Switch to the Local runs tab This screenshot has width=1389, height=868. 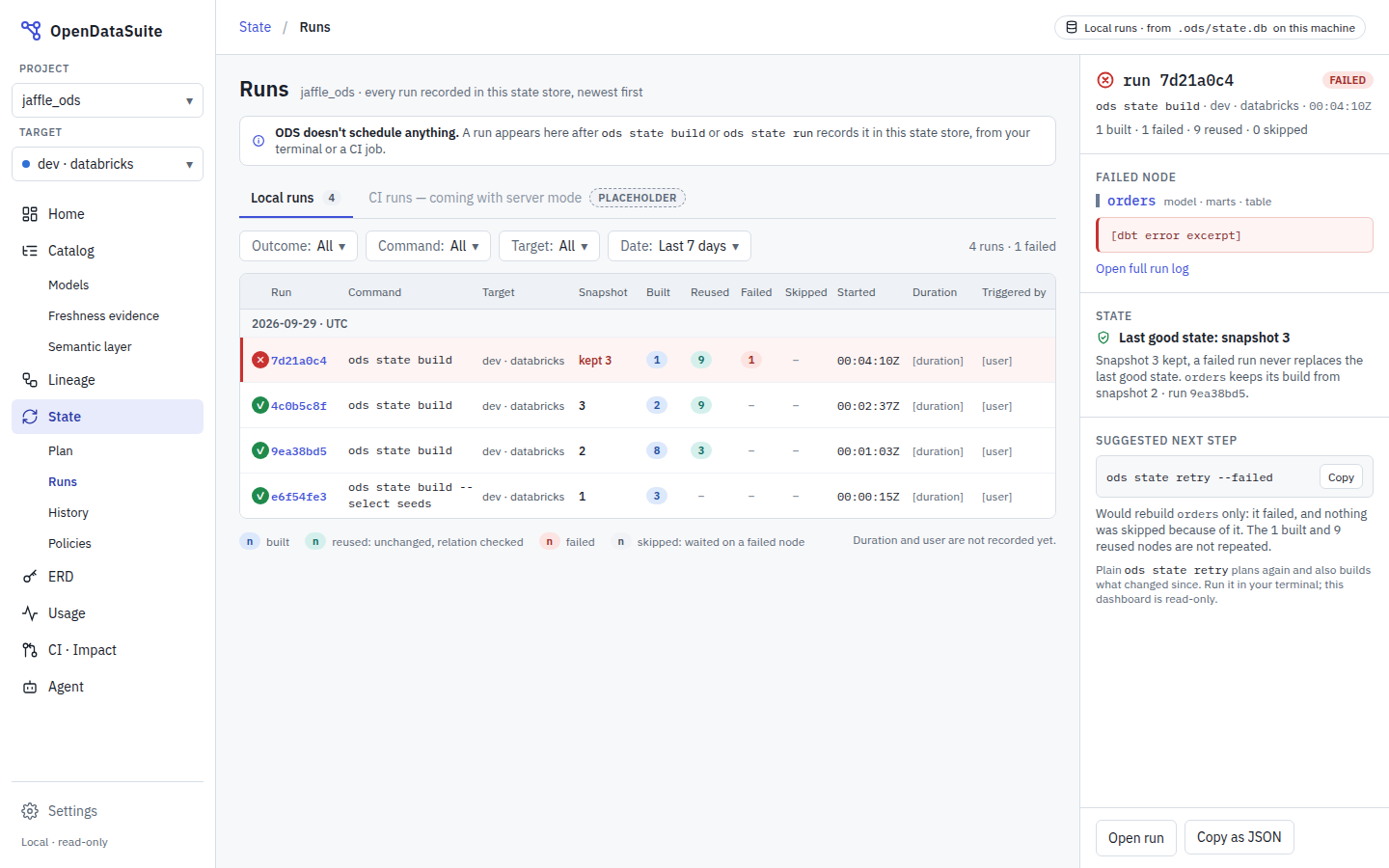tap(294, 198)
